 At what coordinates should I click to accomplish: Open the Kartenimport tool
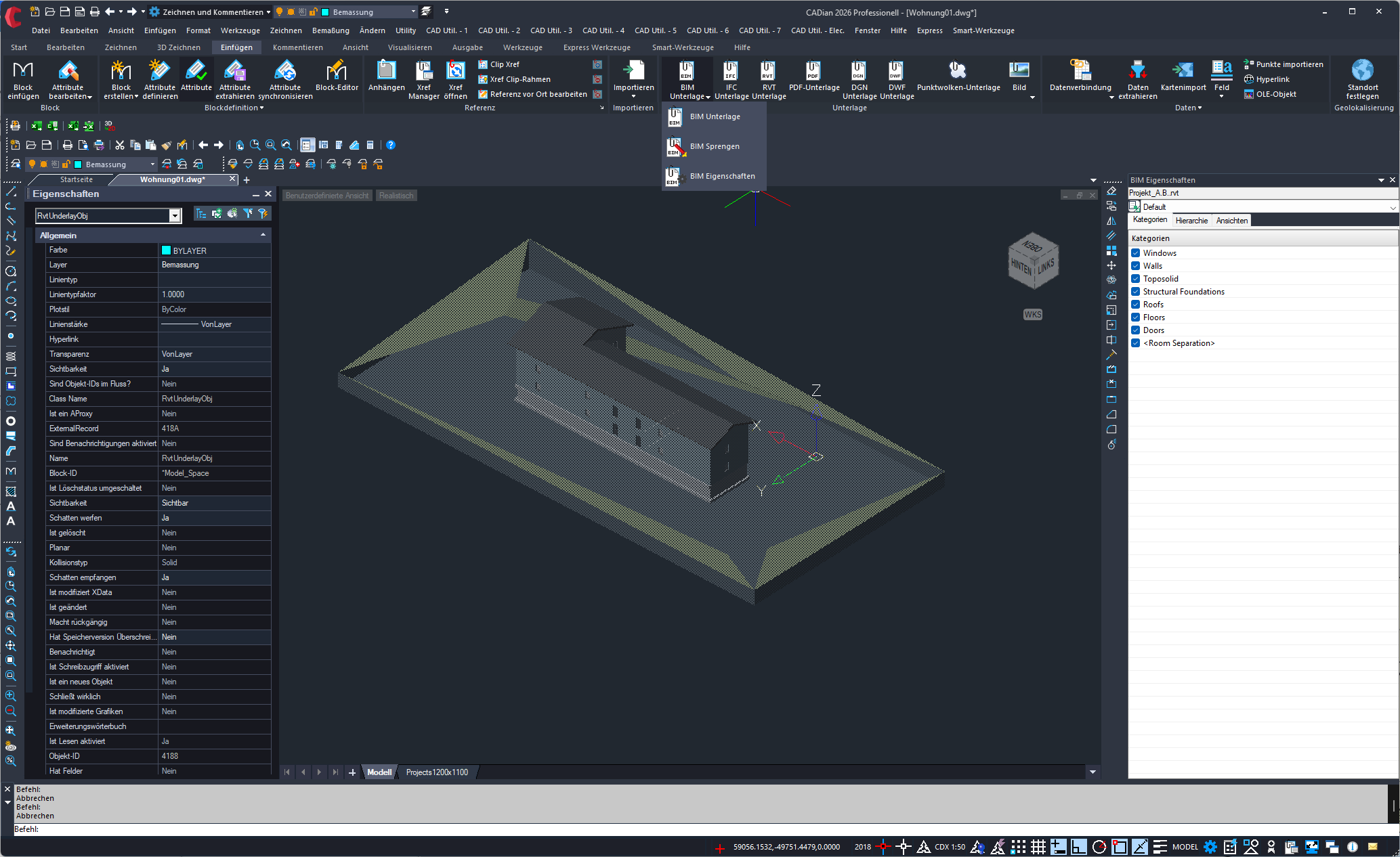point(1183,70)
